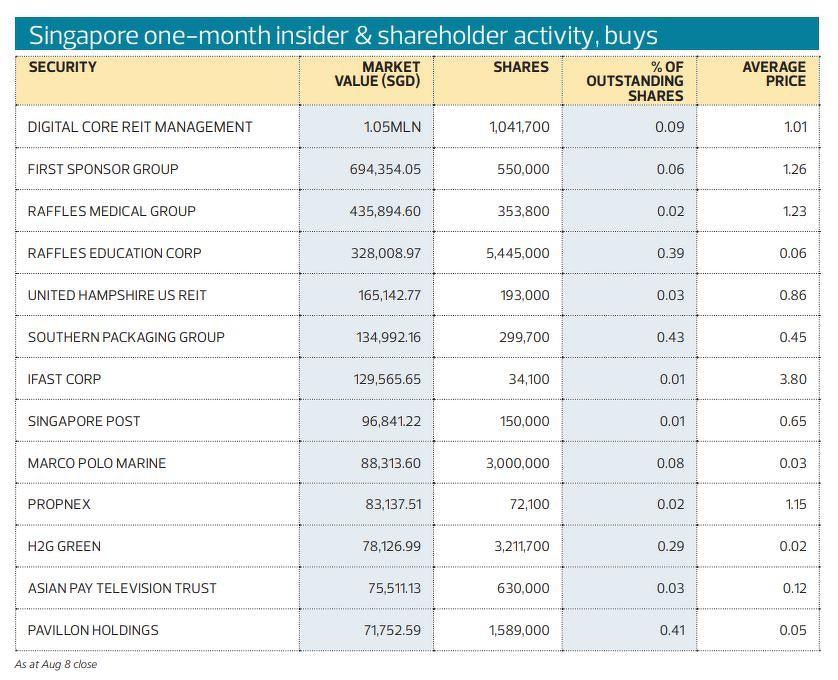This screenshot has height=680, width=838.
Task: Click the table title about insider buys
Action: point(342,35)
